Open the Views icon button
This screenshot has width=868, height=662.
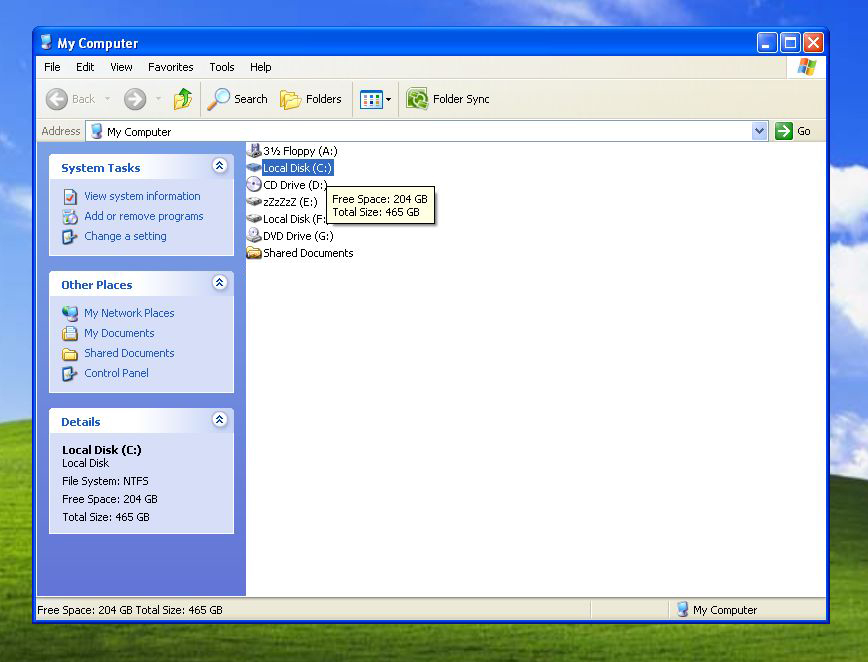(371, 100)
